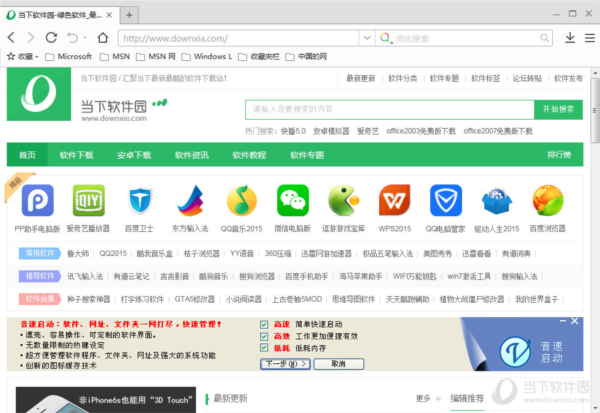The height and width of the screenshot is (413, 600).
Task: Open the 排行榜 link in nav bar
Action: [559, 155]
